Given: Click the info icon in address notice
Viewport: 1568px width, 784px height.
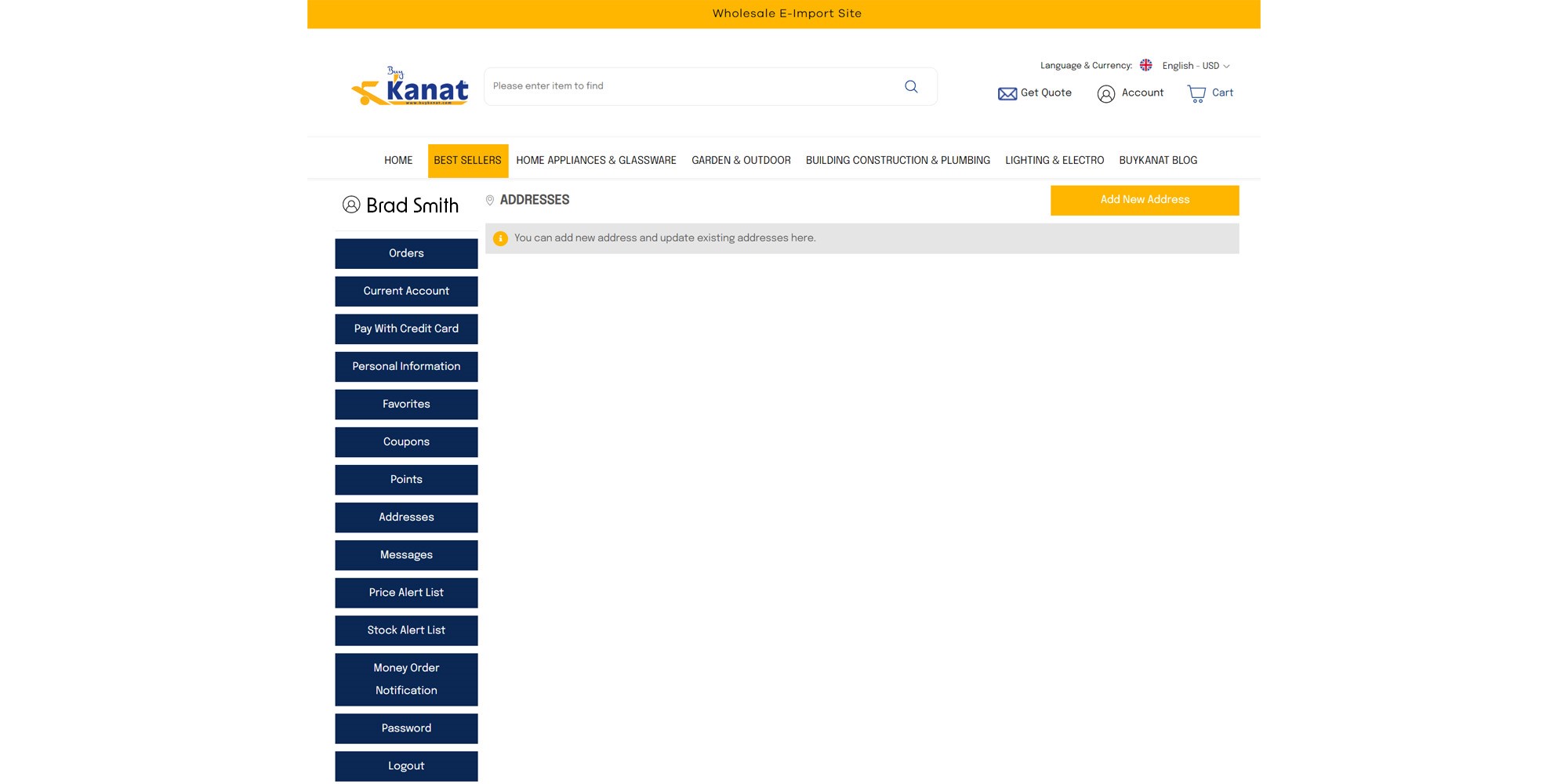Looking at the screenshot, I should [x=500, y=238].
